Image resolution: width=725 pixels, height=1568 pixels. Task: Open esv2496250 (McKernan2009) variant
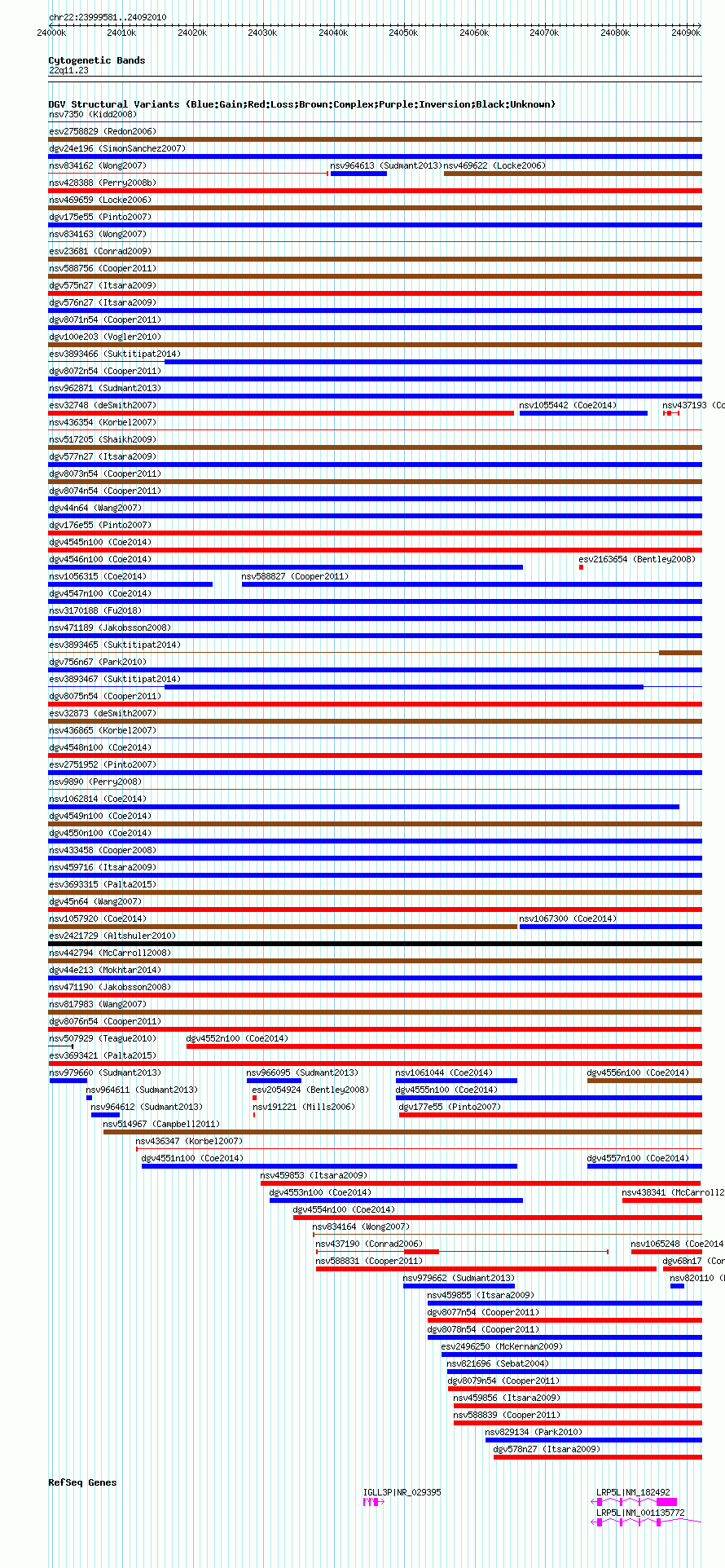502,1346
